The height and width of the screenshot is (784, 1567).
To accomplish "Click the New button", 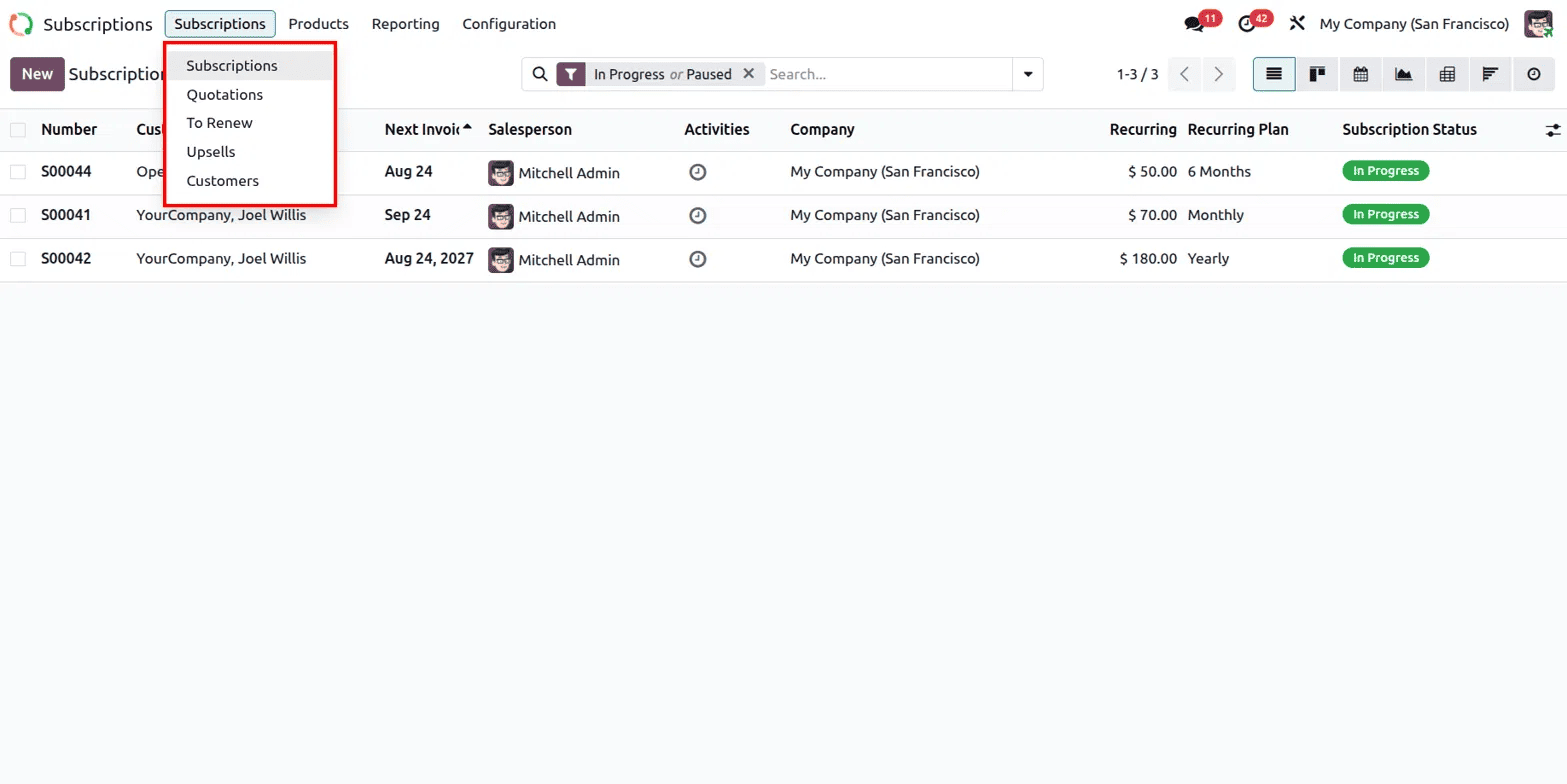I will pyautogui.click(x=37, y=74).
